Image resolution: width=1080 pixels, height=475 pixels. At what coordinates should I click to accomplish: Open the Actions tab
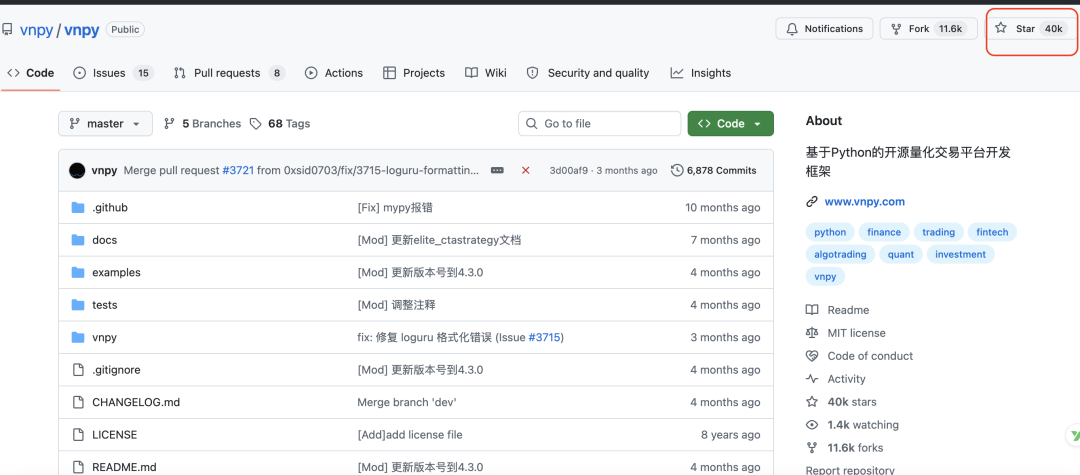click(334, 73)
